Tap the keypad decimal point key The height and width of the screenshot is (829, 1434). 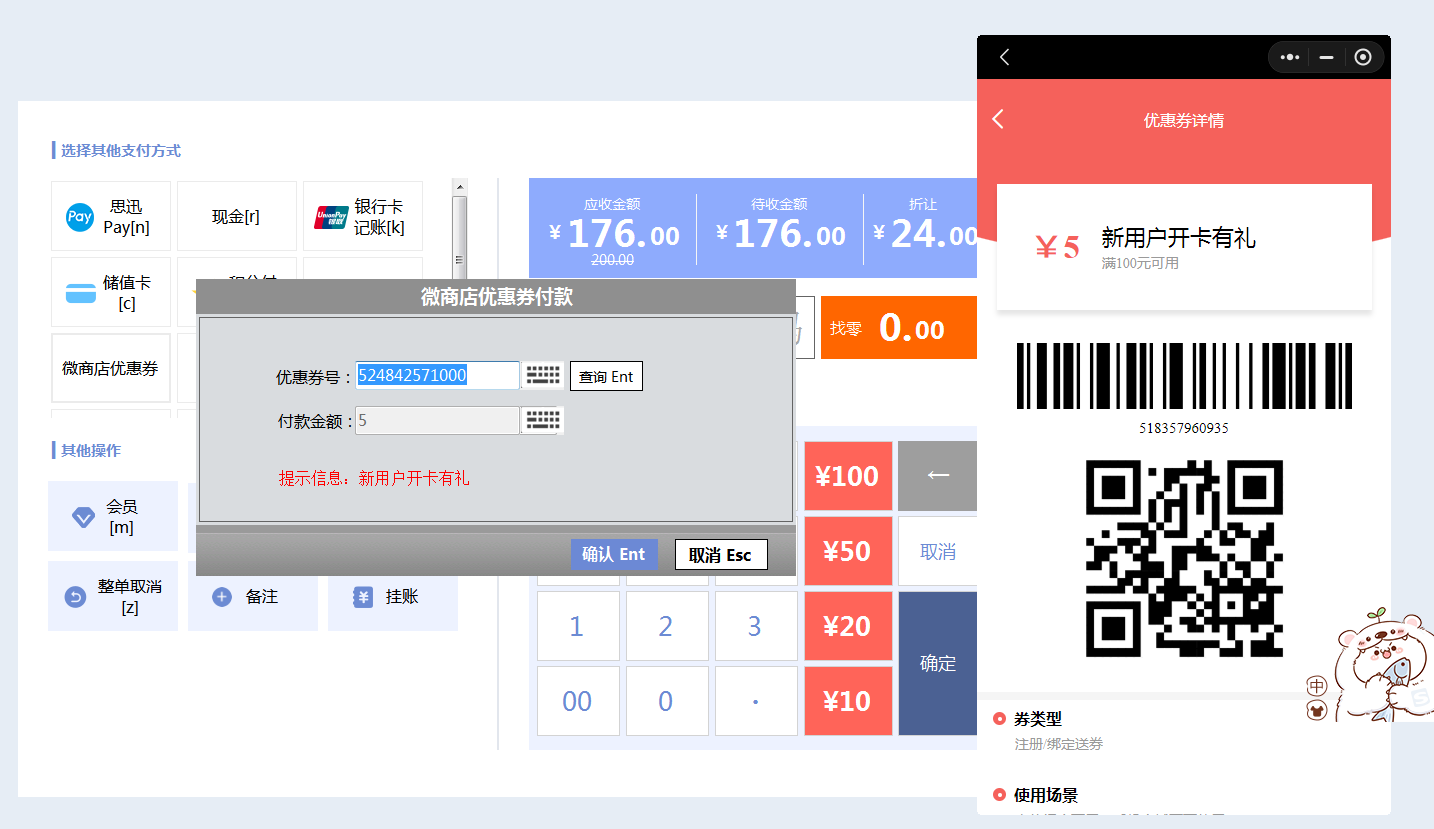click(756, 701)
